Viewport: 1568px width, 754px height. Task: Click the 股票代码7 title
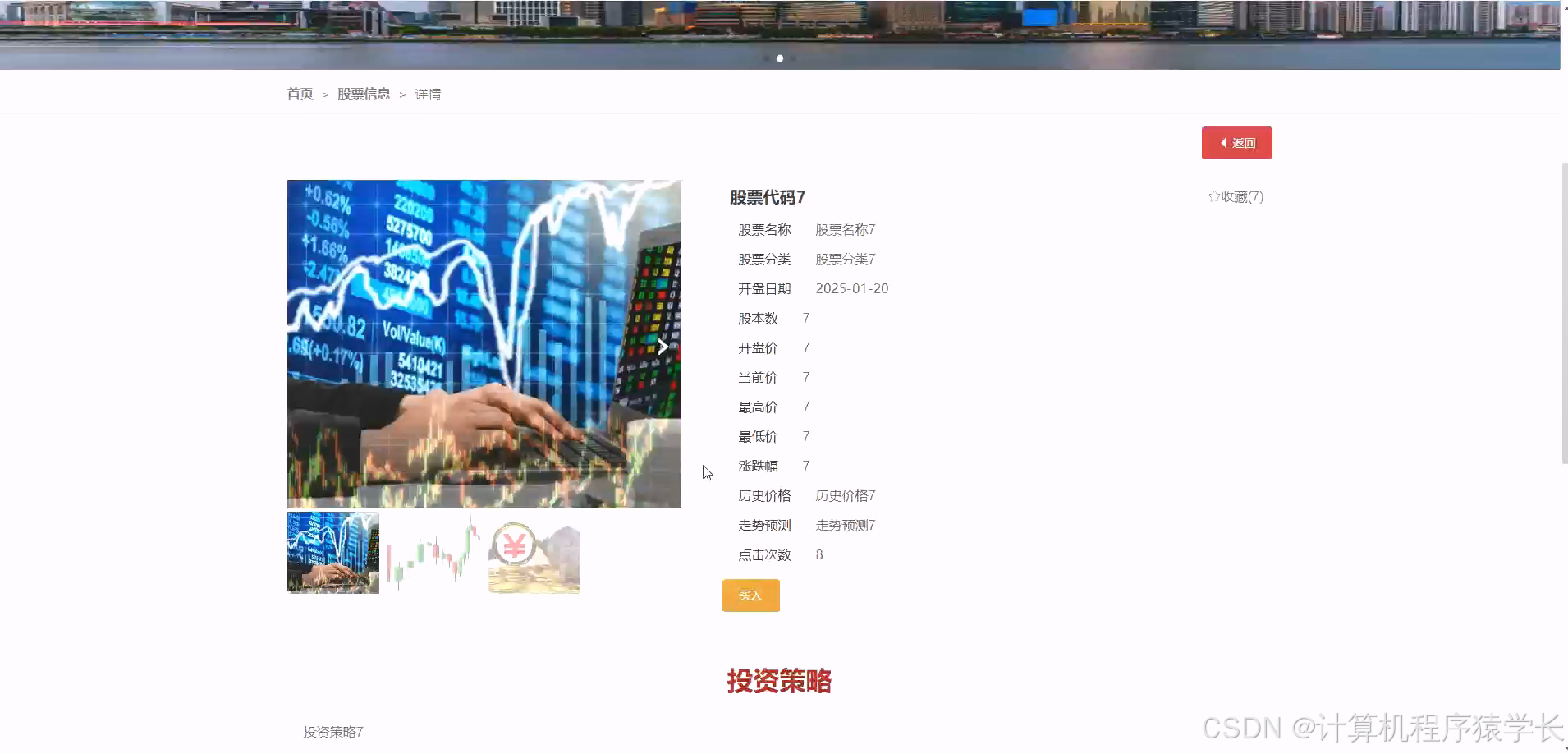point(768,197)
